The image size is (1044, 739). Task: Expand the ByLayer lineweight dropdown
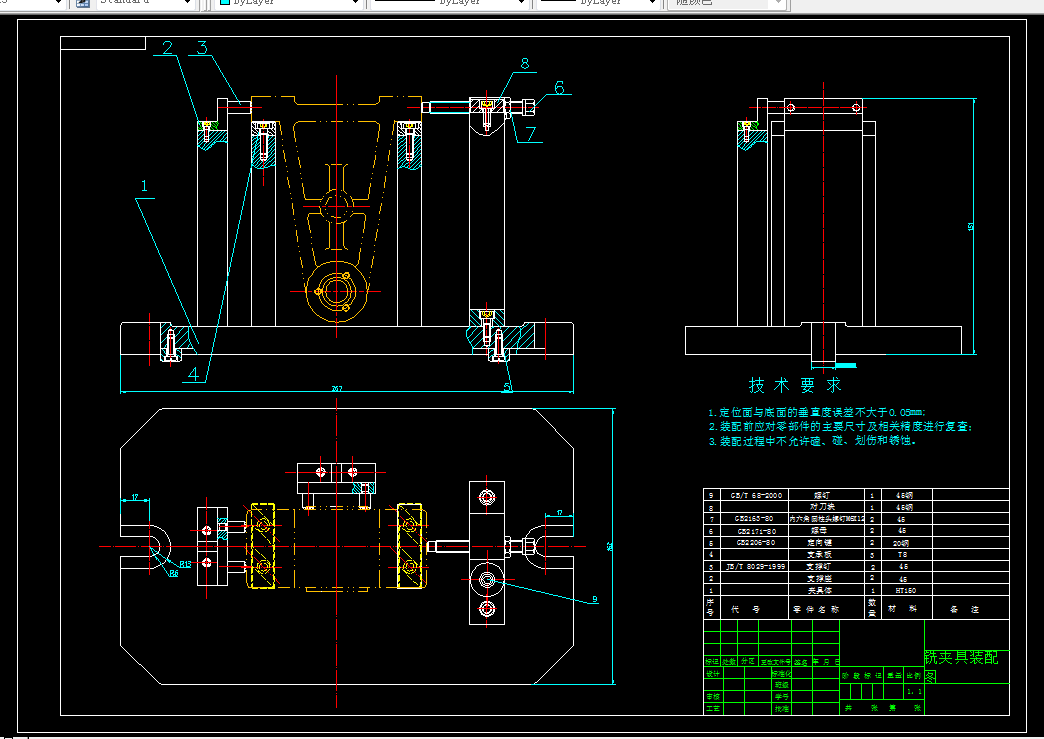click(x=652, y=3)
